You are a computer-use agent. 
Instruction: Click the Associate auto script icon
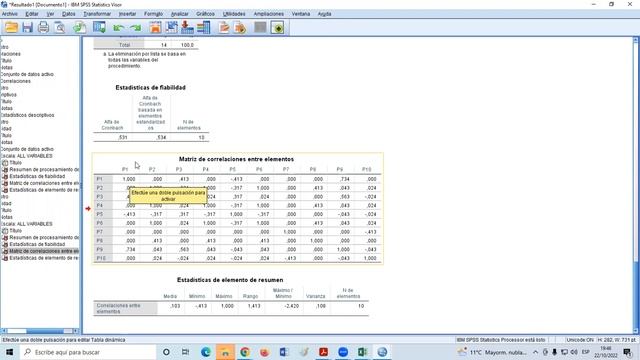tap(240, 27)
